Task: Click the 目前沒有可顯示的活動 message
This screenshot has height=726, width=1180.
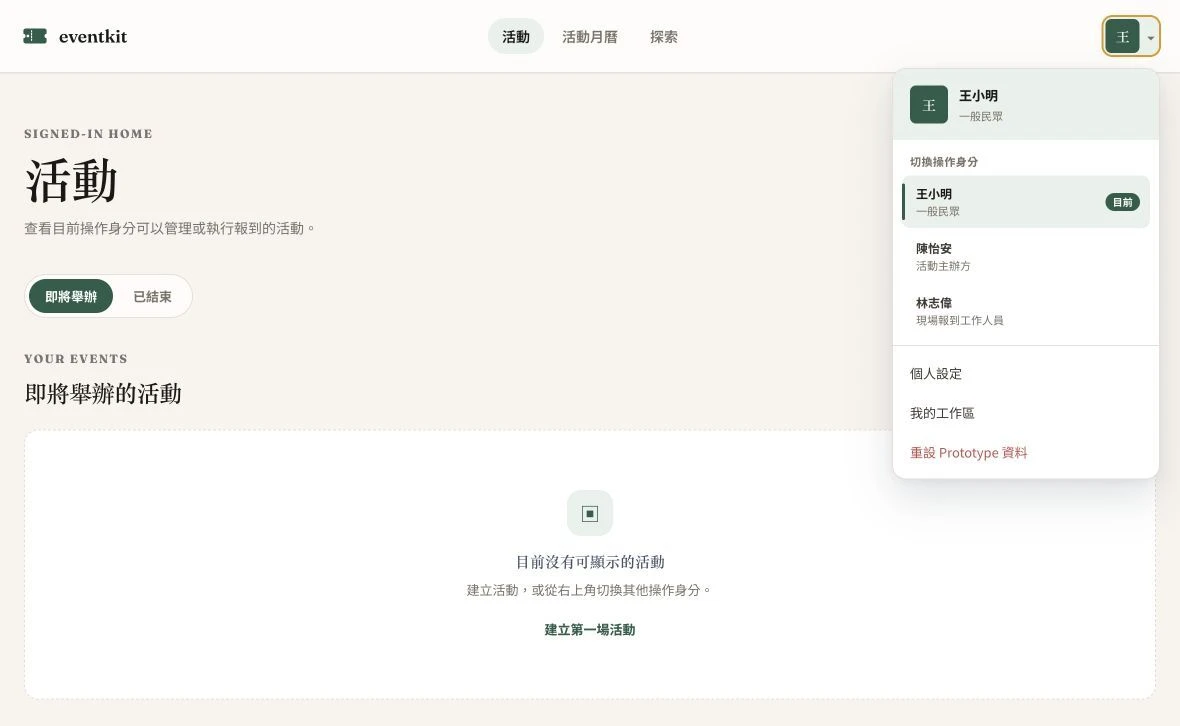Action: 590,562
